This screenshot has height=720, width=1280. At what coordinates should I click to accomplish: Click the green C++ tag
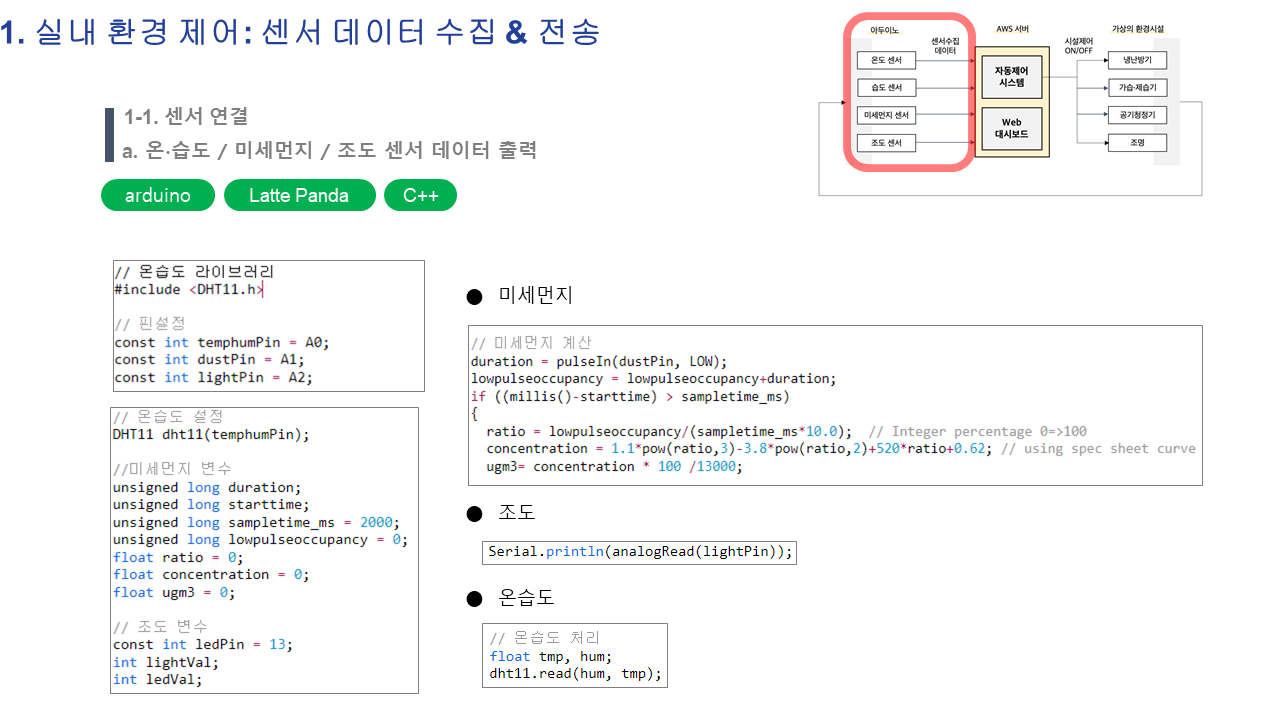[x=420, y=196]
